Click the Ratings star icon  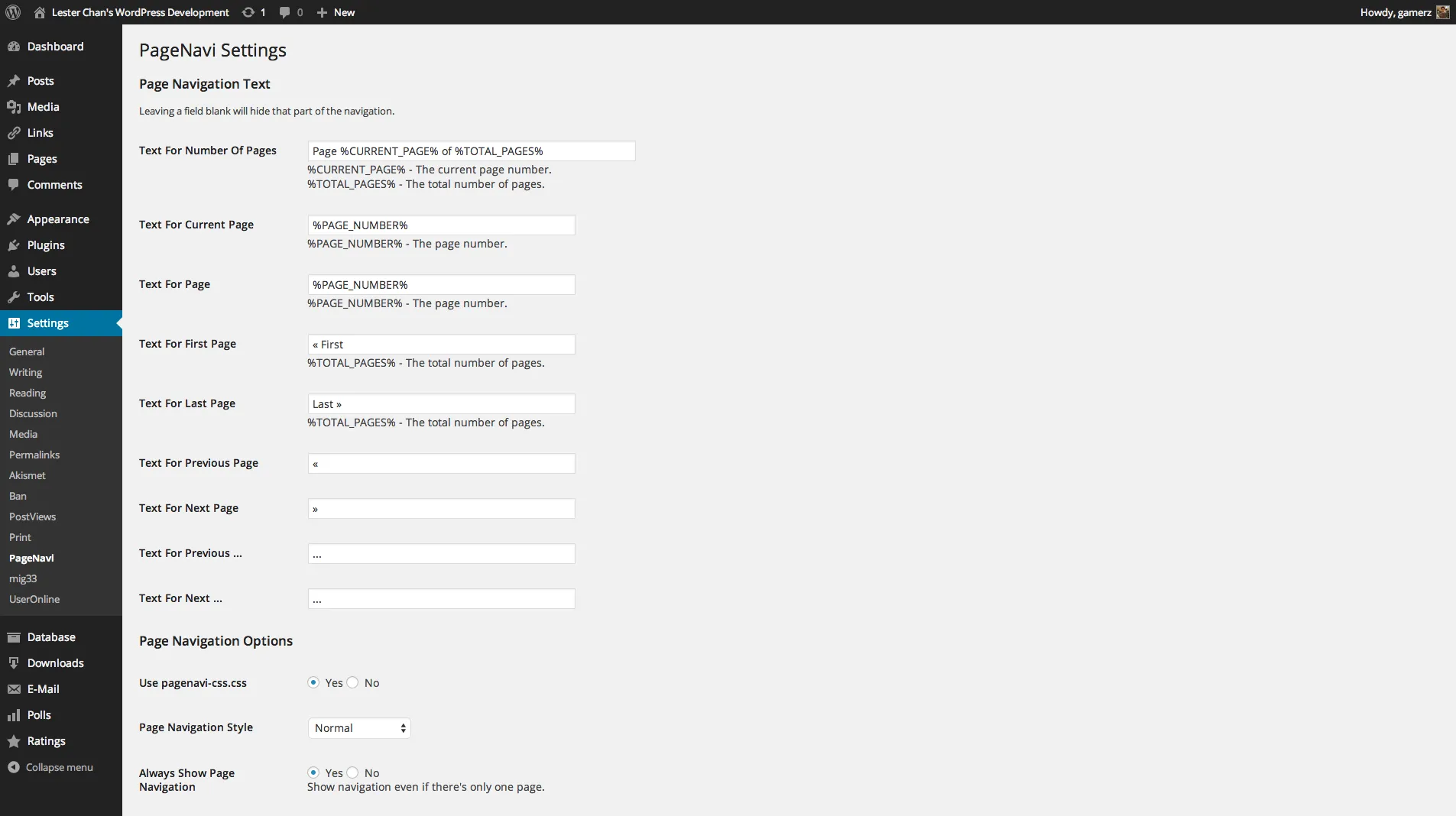pos(14,741)
